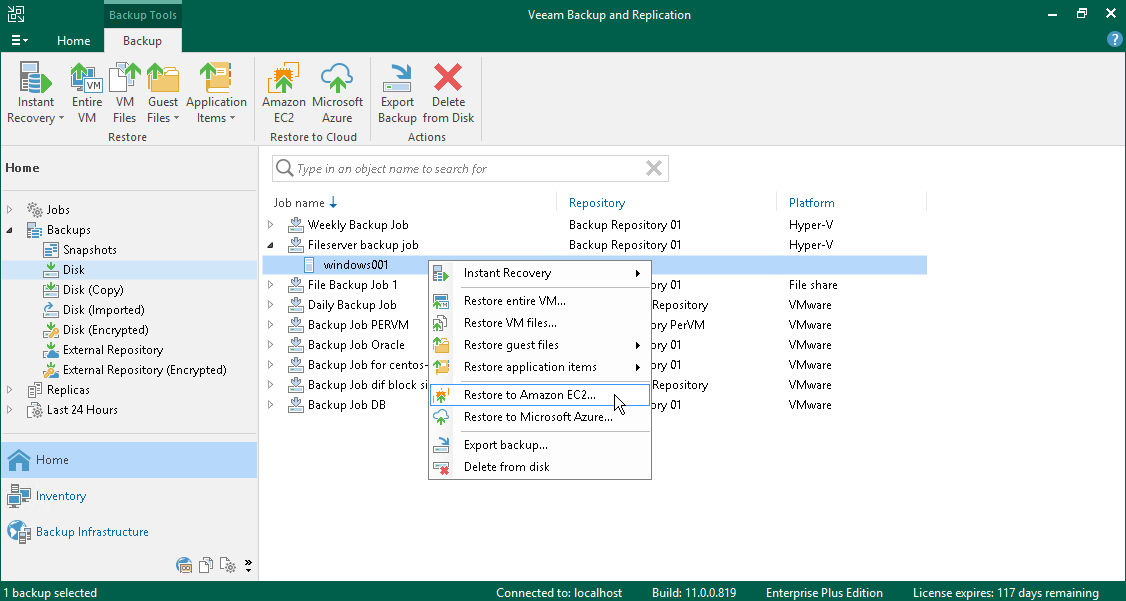Image resolution: width=1126 pixels, height=601 pixels.
Task: Sort by the Repository column header
Action: (597, 203)
